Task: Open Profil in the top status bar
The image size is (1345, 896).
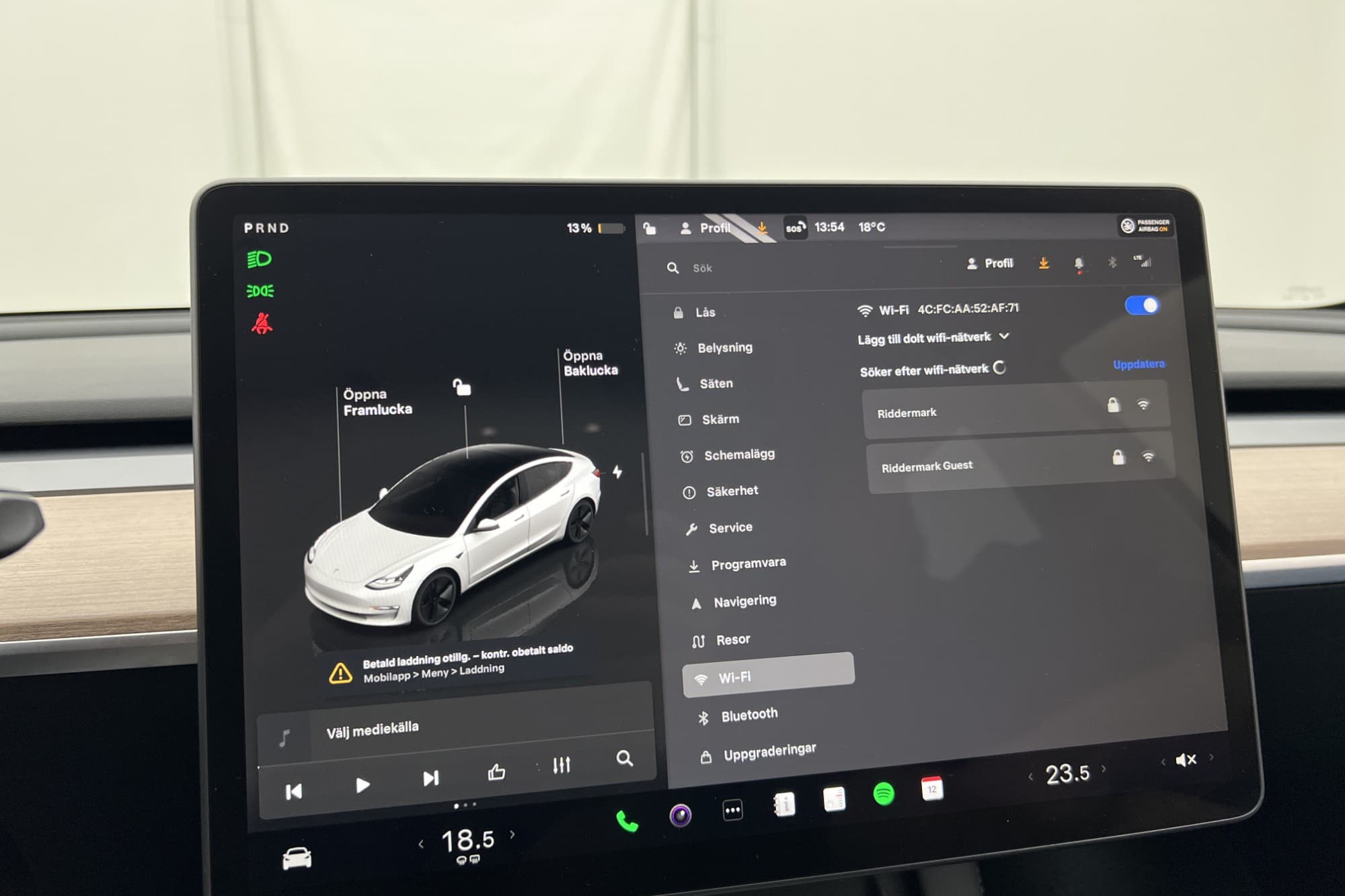Action: [x=705, y=229]
